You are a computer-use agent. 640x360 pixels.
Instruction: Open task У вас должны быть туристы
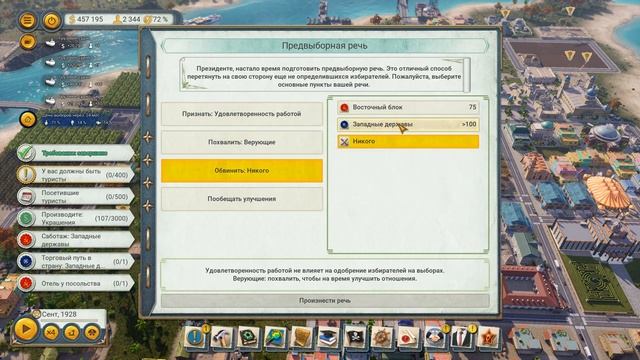tap(76, 175)
